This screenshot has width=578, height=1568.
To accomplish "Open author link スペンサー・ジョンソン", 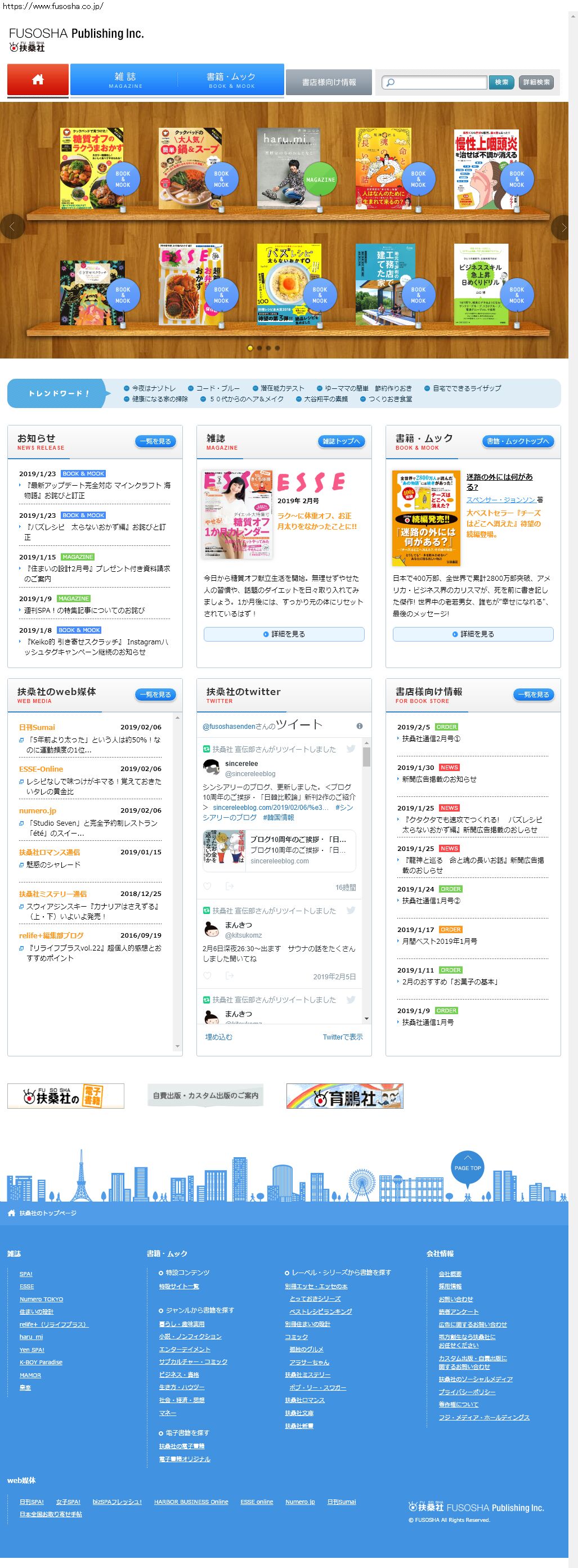I will pos(501,500).
